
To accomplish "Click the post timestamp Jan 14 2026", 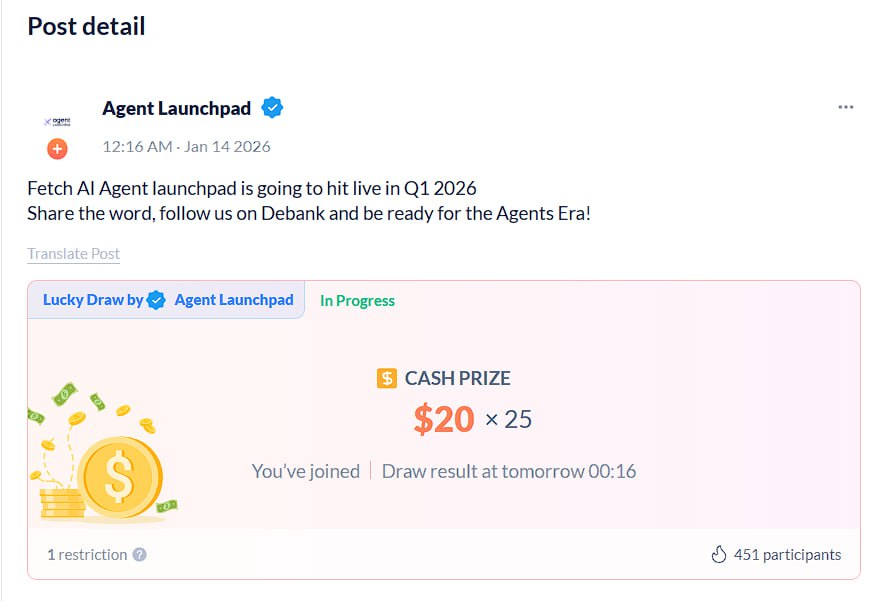I will point(186,146).
